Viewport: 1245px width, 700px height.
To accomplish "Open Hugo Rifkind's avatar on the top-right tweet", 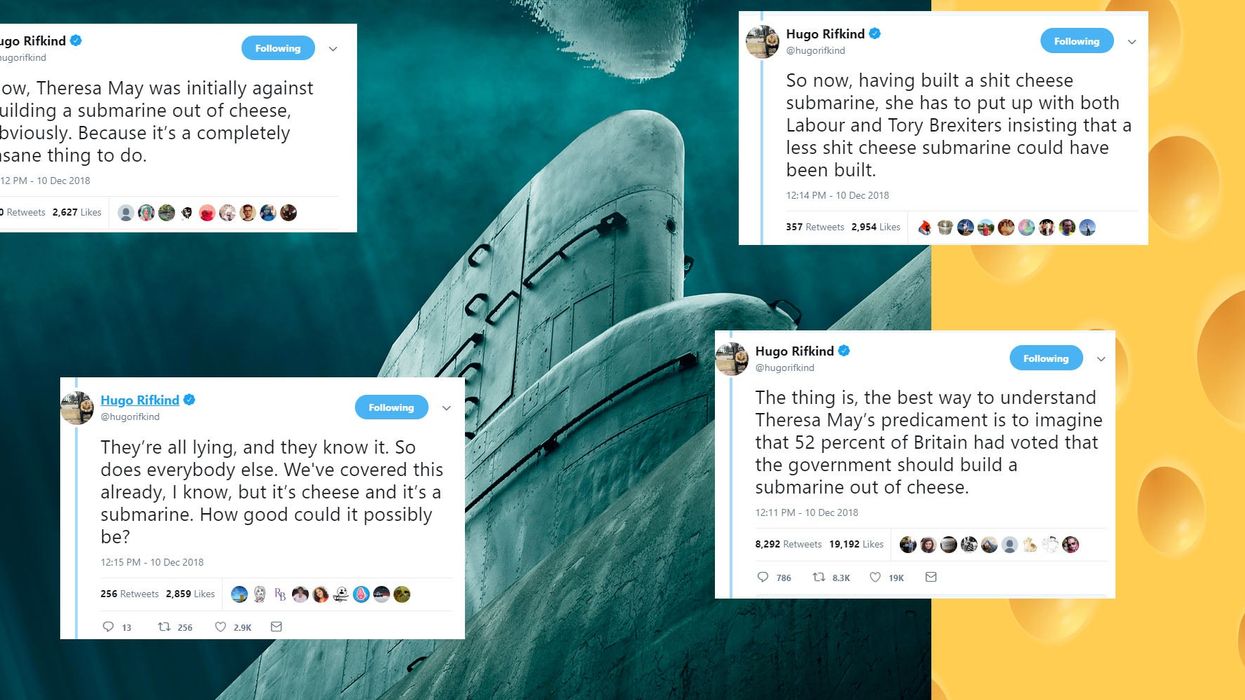I will click(762, 41).
